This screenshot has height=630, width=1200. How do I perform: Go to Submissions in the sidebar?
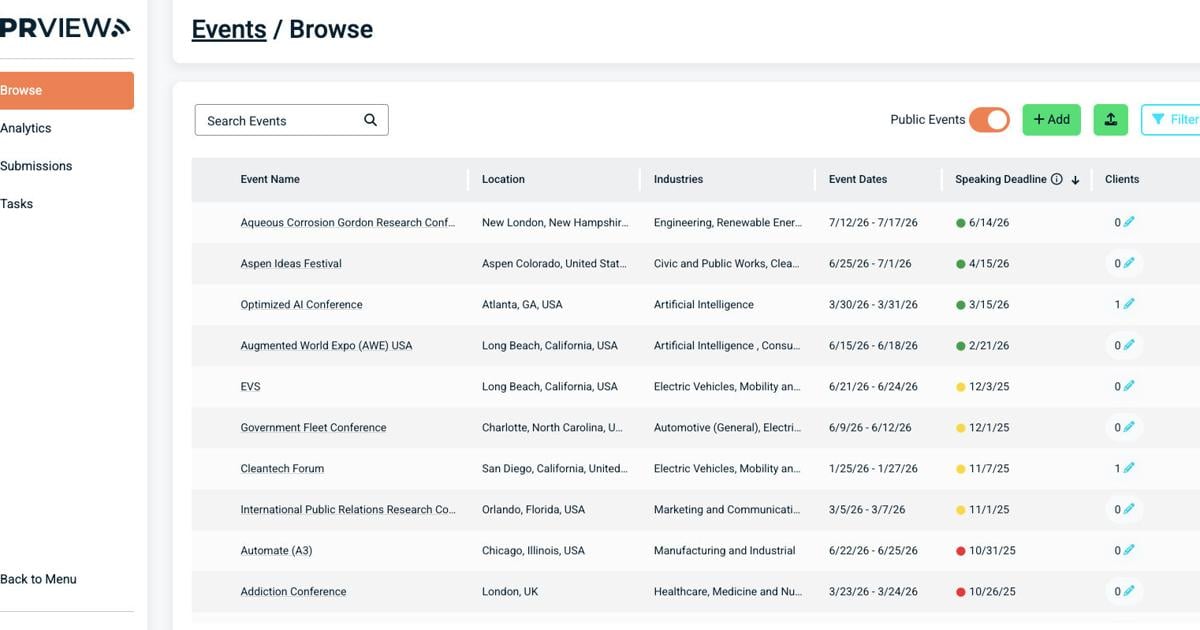tap(36, 166)
